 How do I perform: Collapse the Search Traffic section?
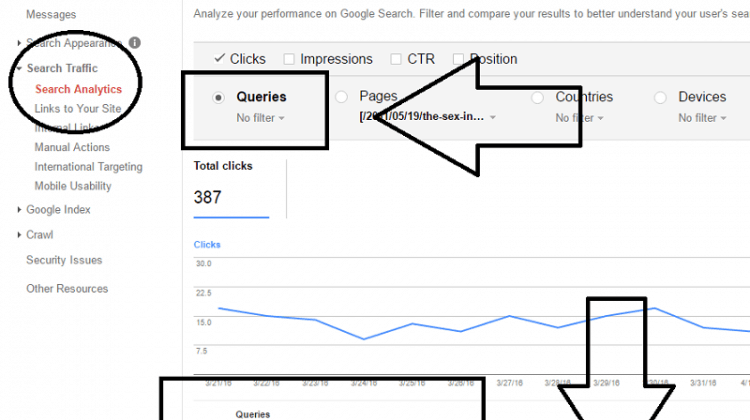(19, 68)
